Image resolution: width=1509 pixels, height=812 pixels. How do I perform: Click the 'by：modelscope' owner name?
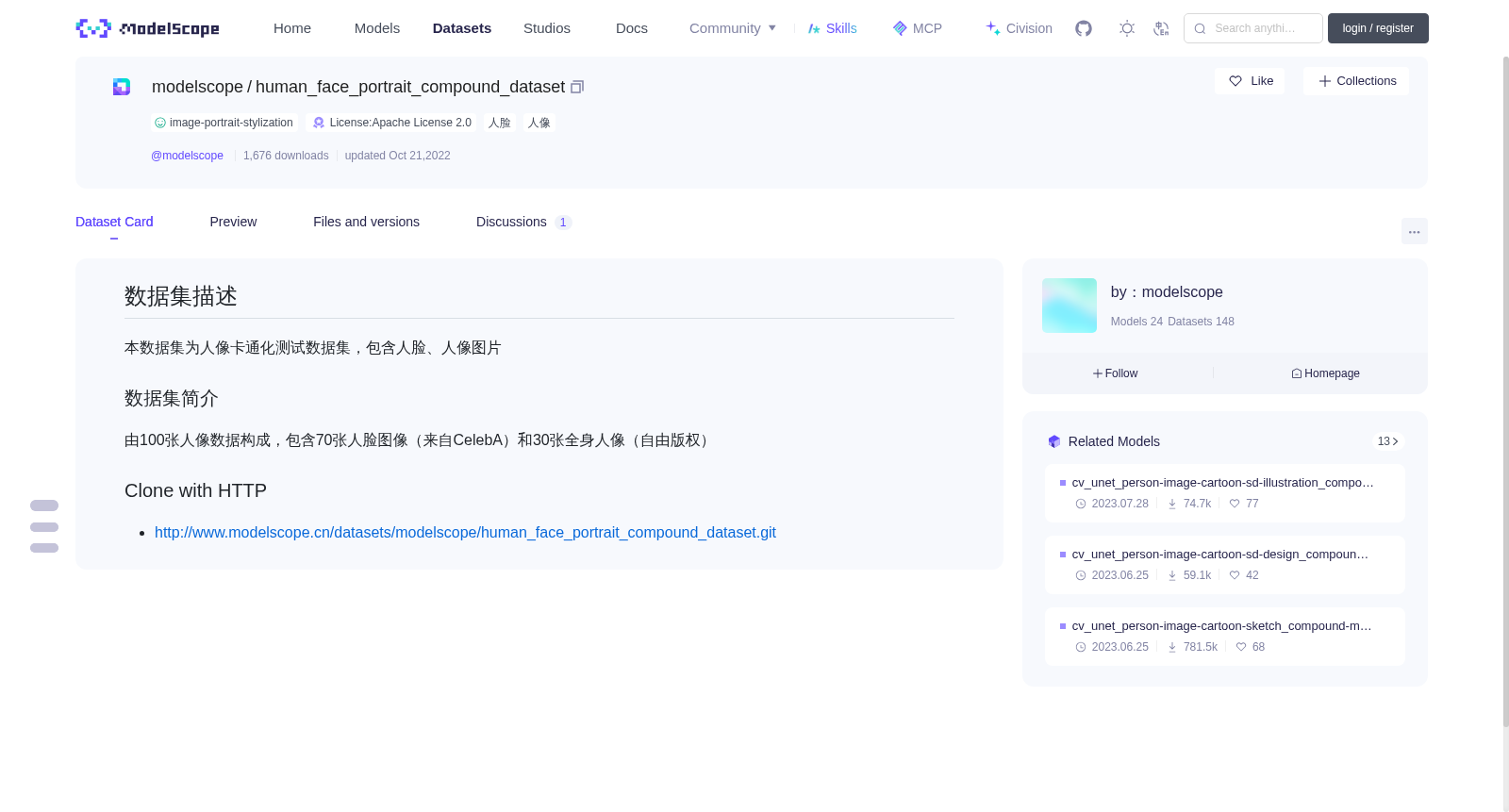pyautogui.click(x=1167, y=292)
